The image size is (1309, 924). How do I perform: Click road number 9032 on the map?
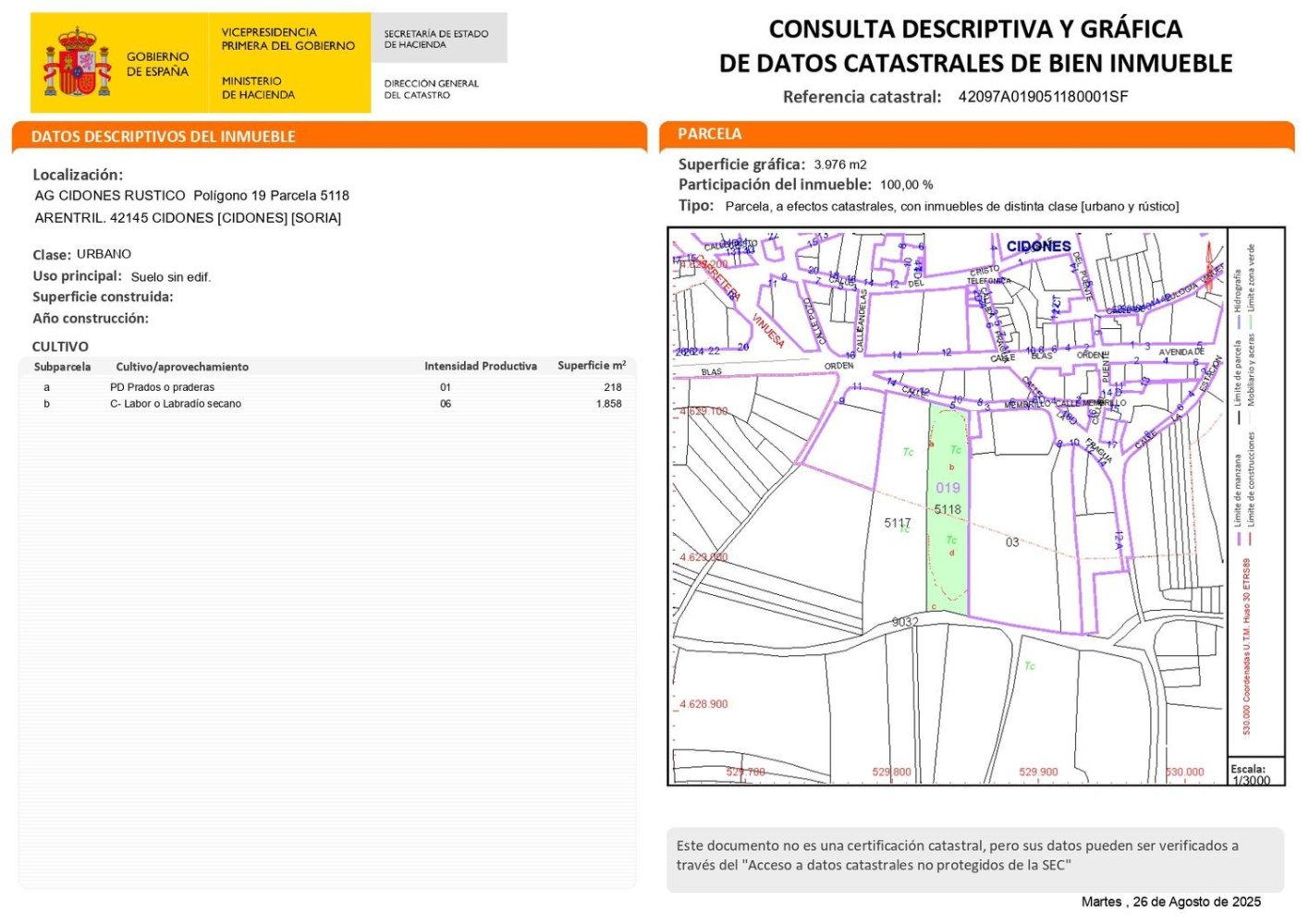click(x=905, y=622)
